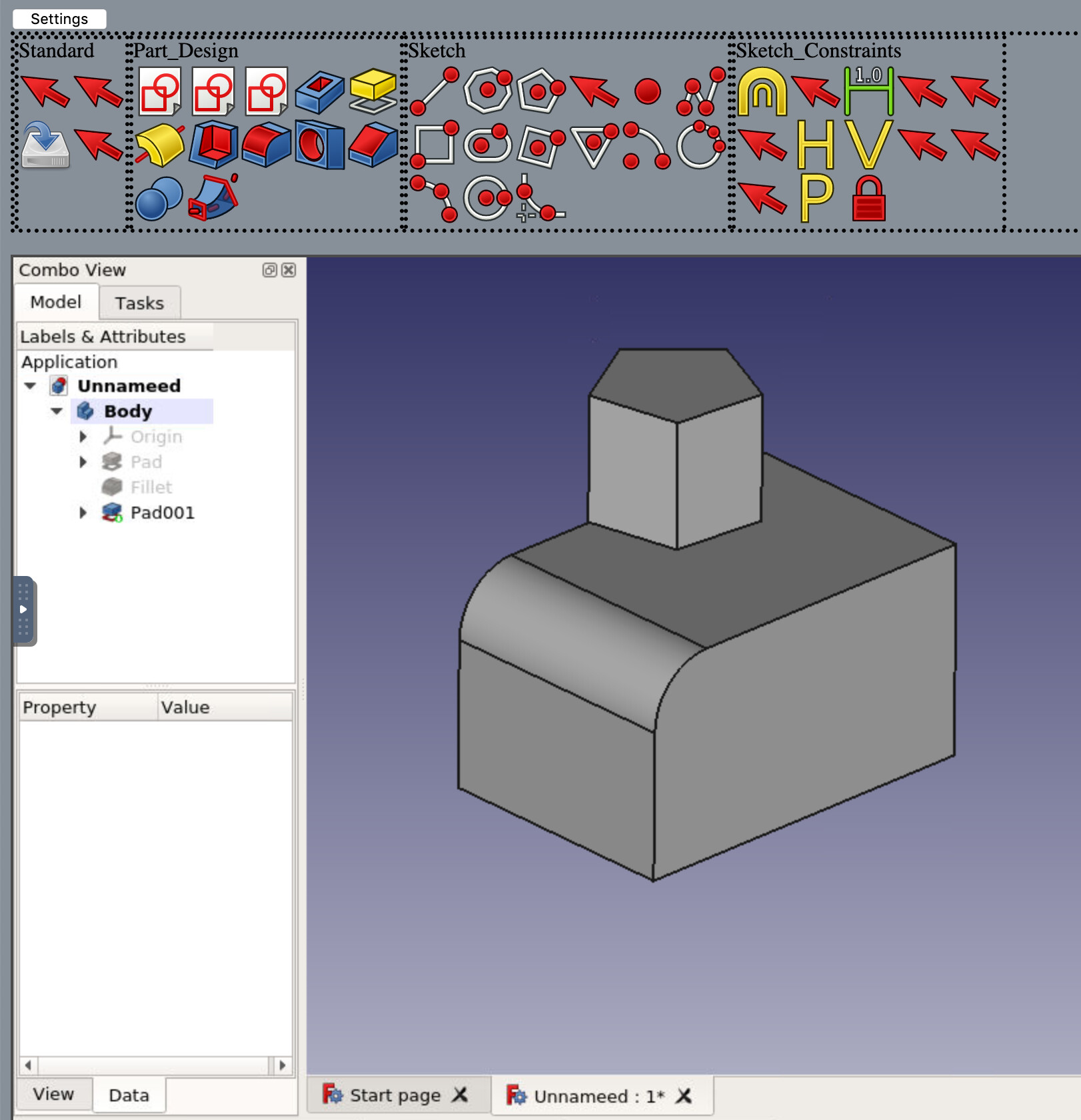Apply the red Lock constraint
The height and width of the screenshot is (1120, 1081).
tap(868, 199)
